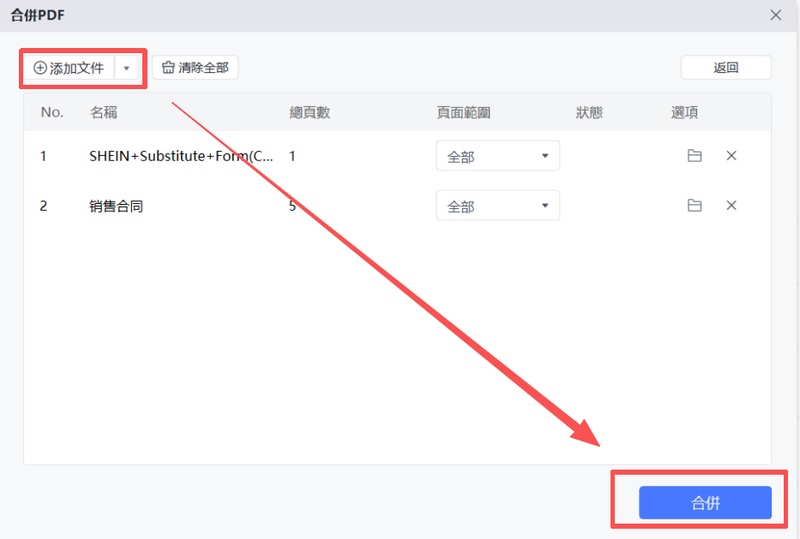This screenshot has height=539, width=800.
Task: Close the 合併PDF dialog window
Action: tap(776, 15)
